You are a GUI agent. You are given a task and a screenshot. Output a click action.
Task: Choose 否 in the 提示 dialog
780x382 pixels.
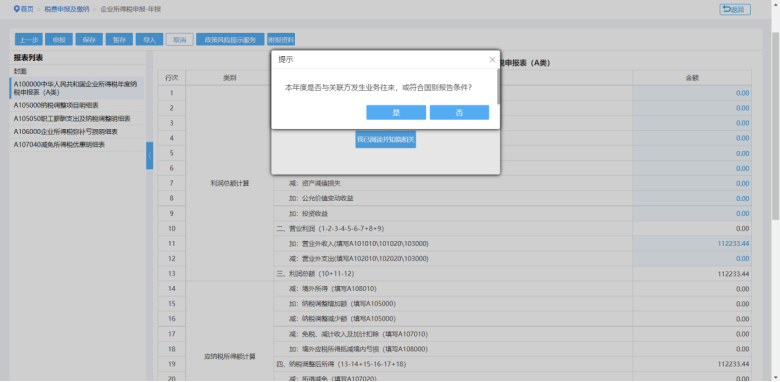point(459,112)
